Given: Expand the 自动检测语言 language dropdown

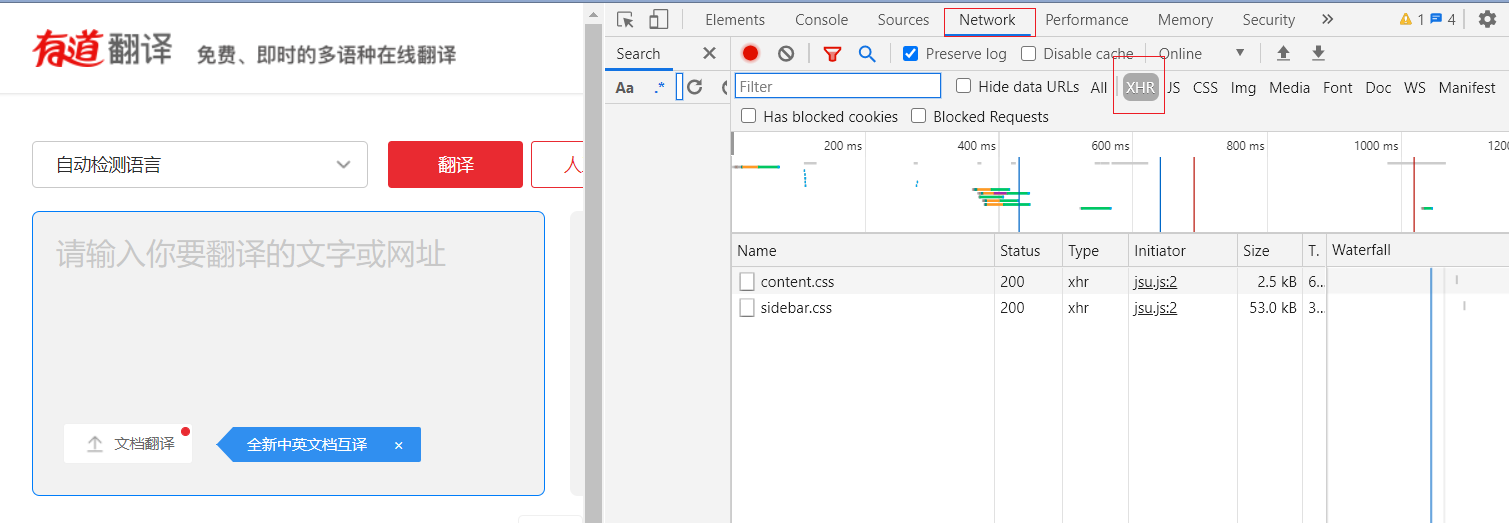Looking at the screenshot, I should pos(200,165).
